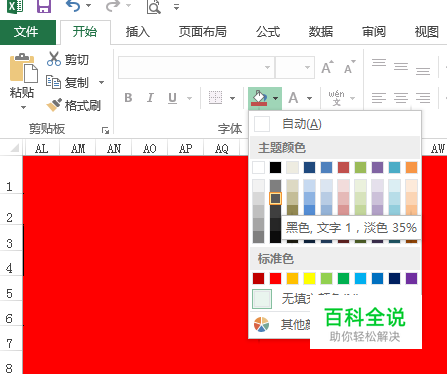Click the select-all corner of the sheet

click(13, 148)
